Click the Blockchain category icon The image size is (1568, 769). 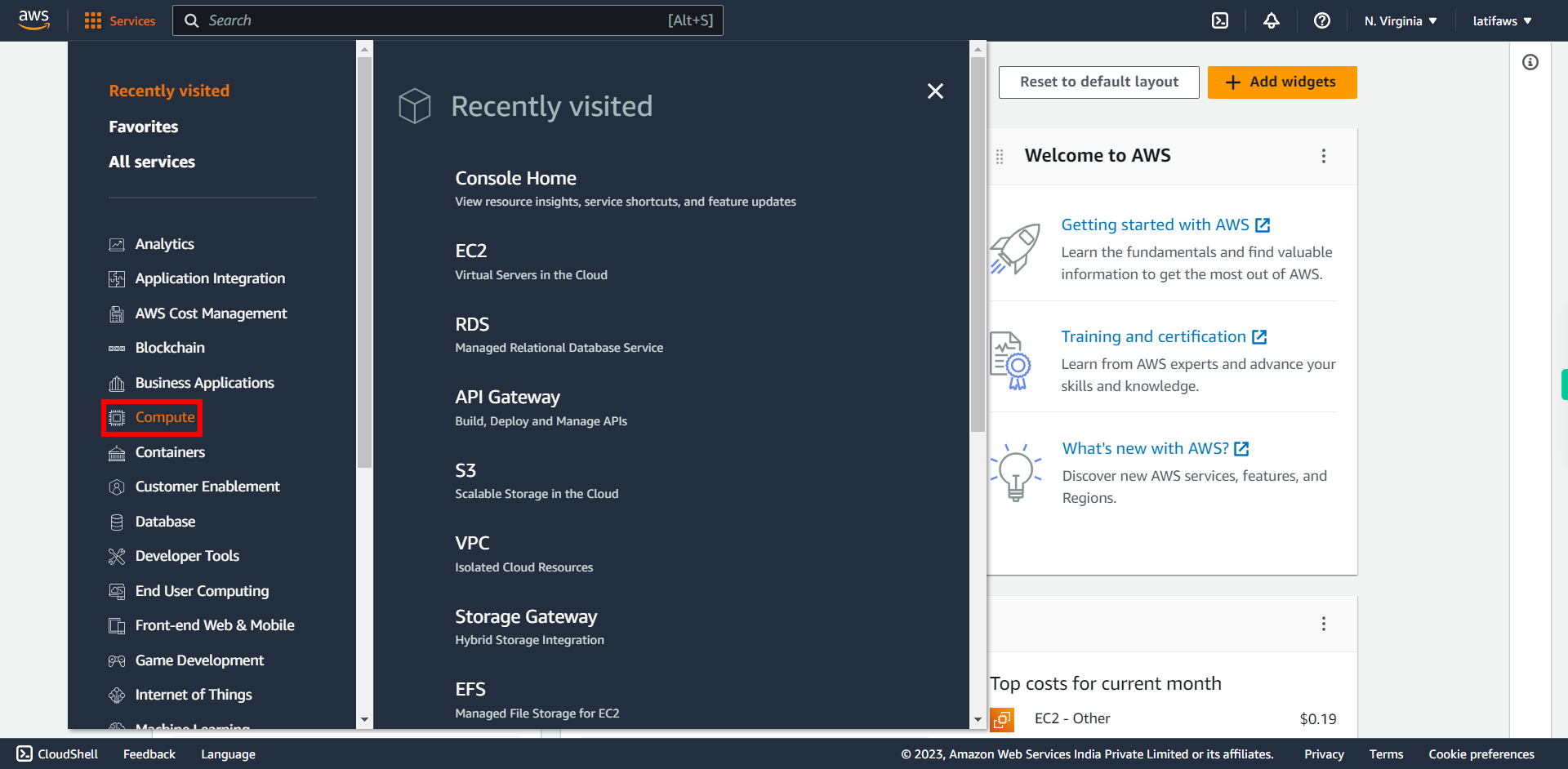[117, 349]
